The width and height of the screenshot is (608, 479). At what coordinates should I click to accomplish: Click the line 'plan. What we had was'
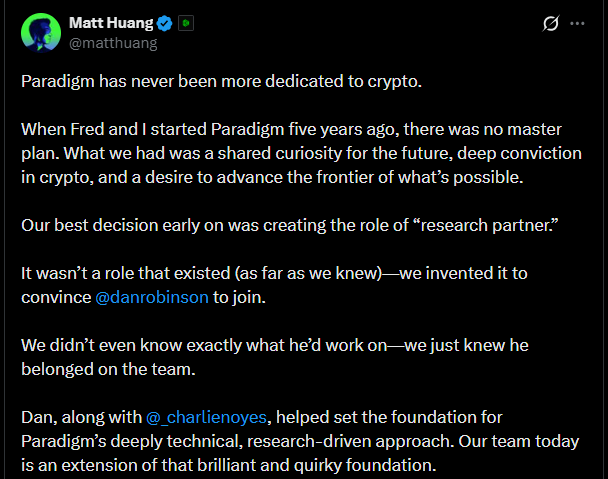point(301,154)
